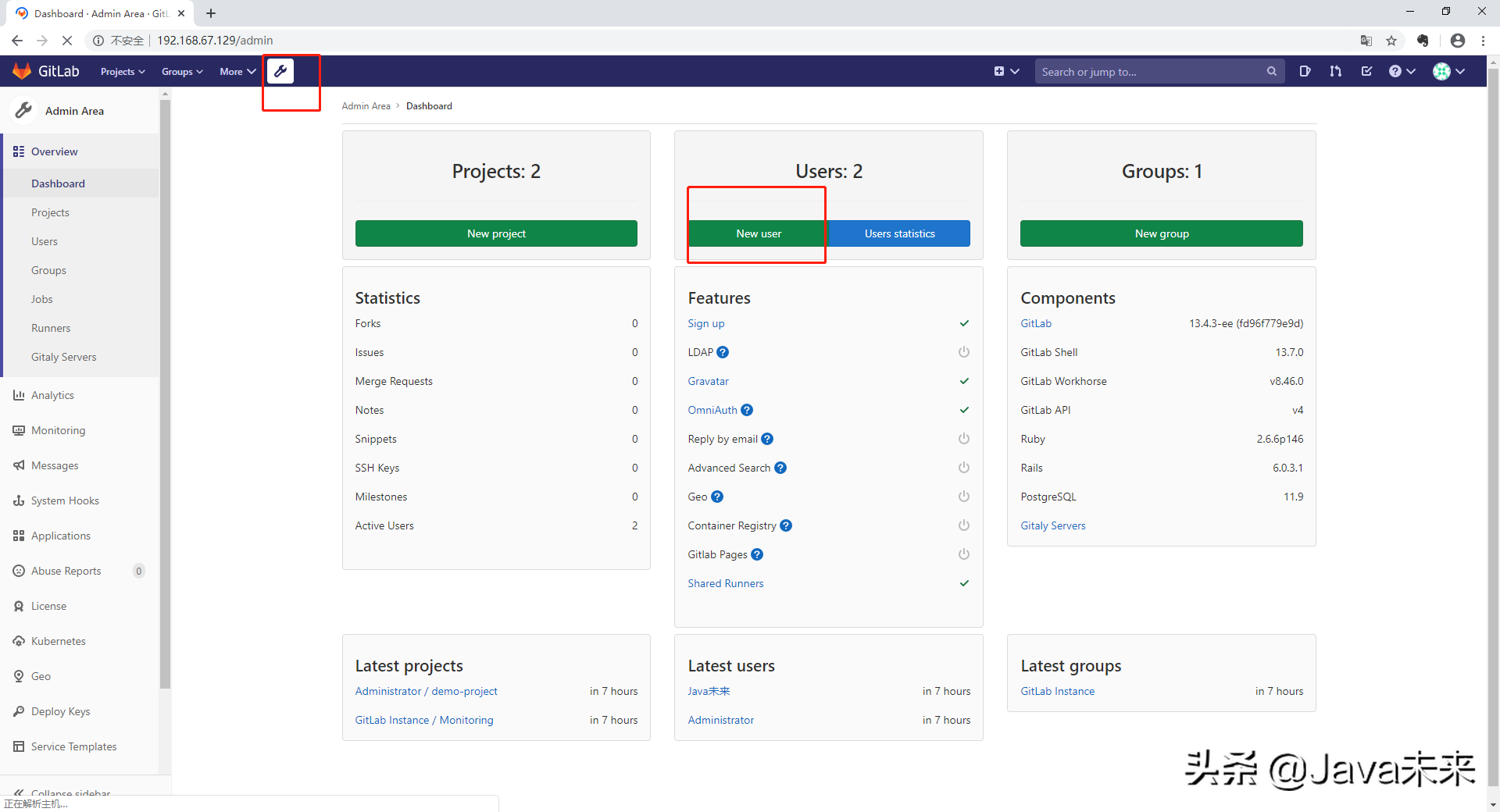The height and width of the screenshot is (812, 1500).
Task: Open Messages in the sidebar
Action: pos(80,465)
